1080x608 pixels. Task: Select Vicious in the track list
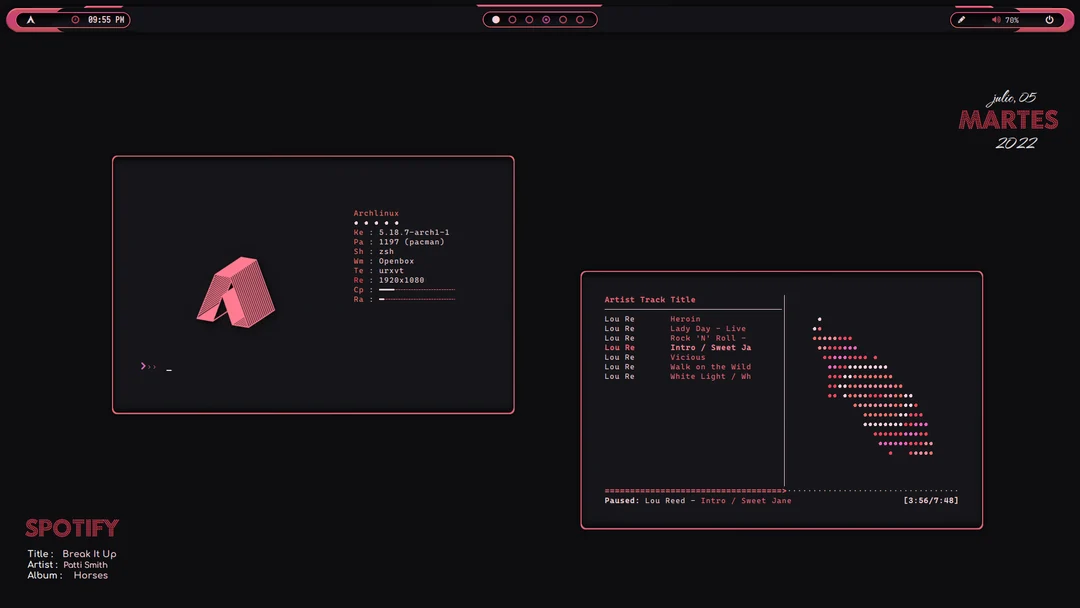688,357
